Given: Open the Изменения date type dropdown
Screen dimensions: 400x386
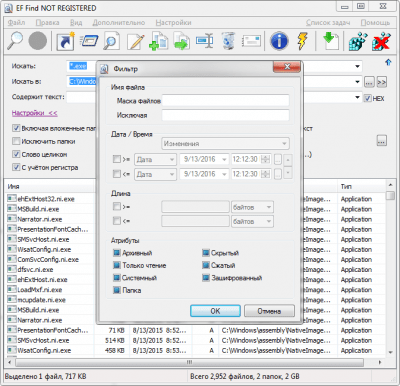Looking at the screenshot, I should [x=225, y=144].
